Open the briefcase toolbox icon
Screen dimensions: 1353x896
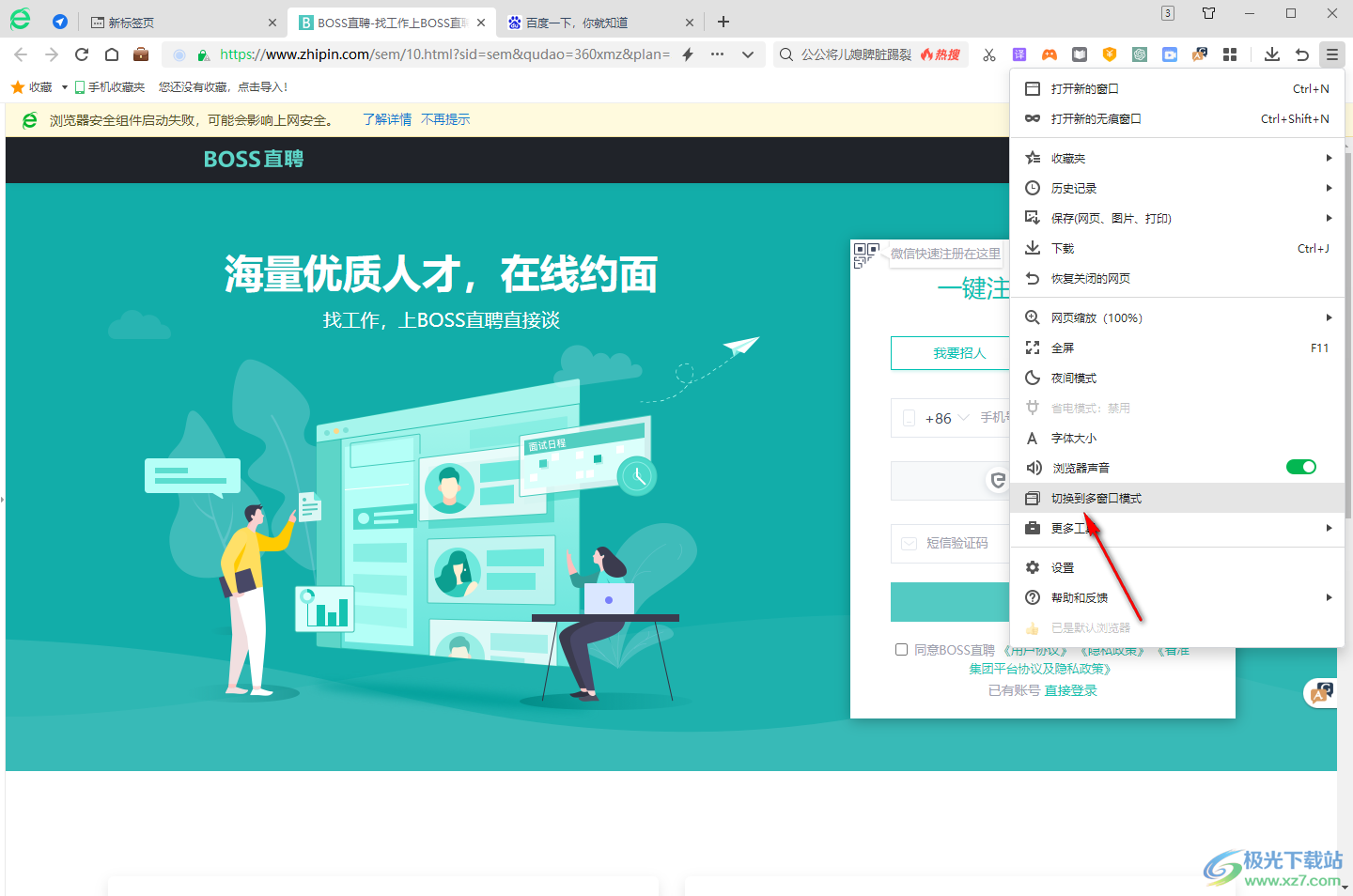[x=141, y=54]
